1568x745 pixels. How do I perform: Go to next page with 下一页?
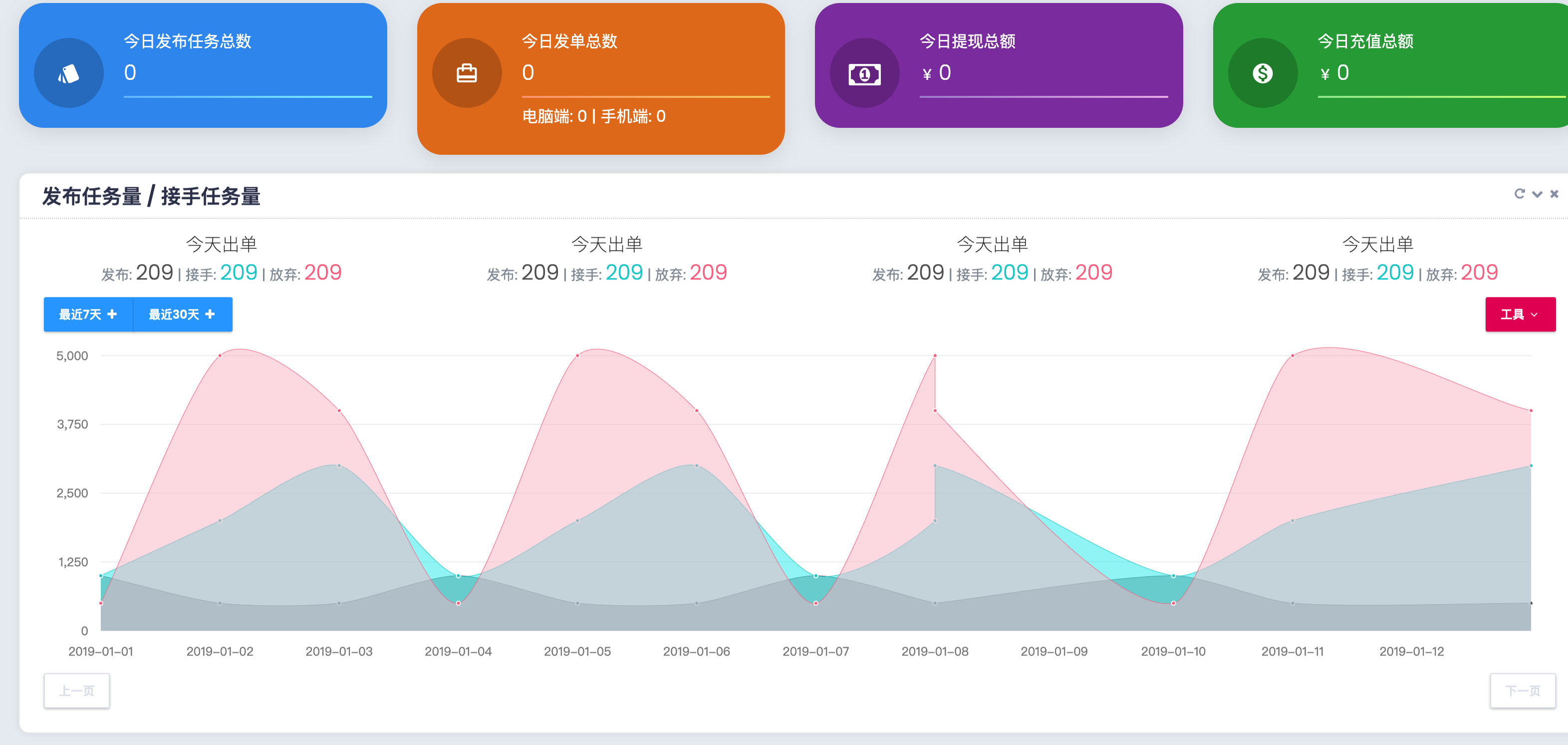(1523, 691)
